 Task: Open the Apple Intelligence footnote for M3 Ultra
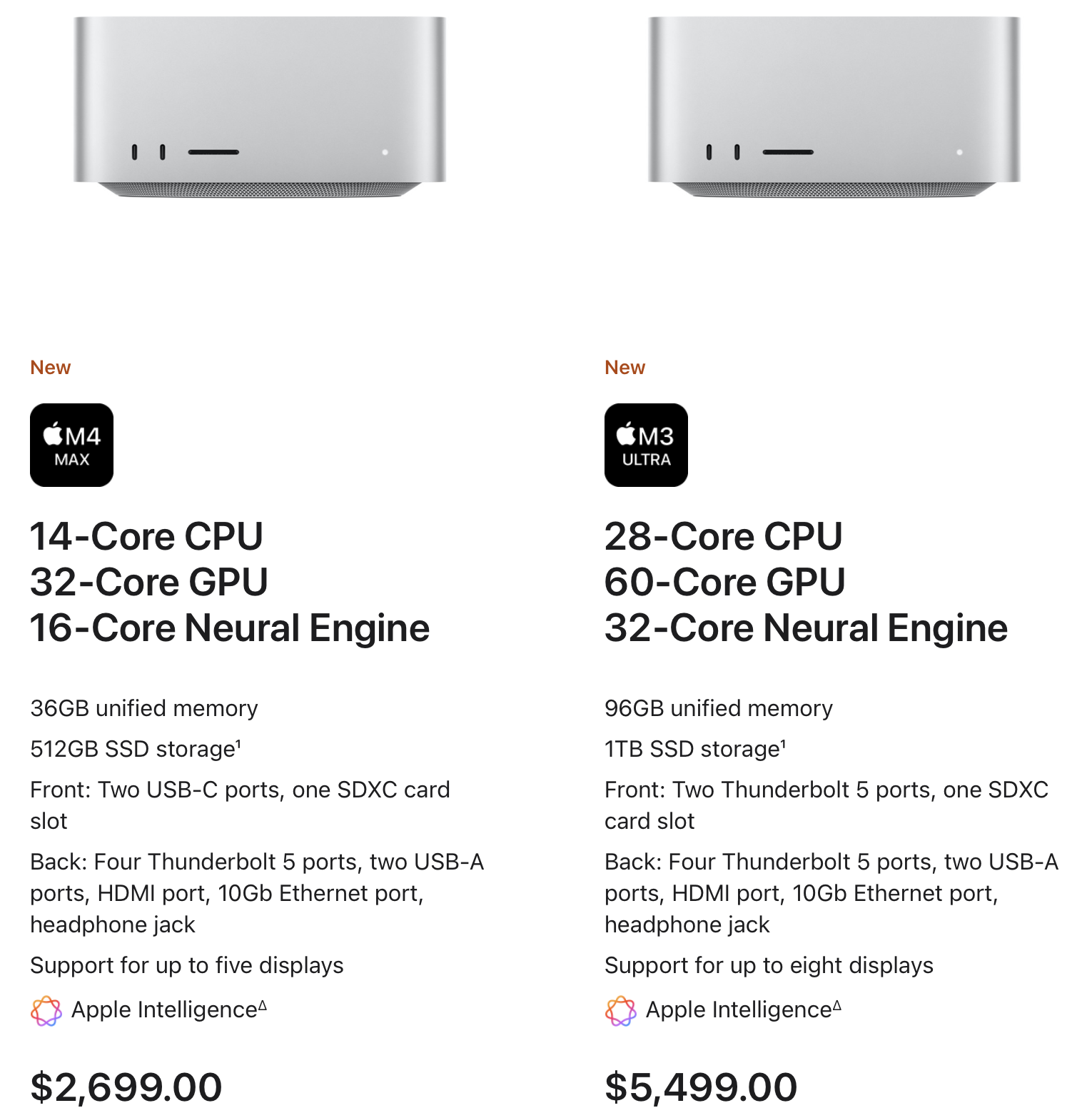tap(837, 1005)
